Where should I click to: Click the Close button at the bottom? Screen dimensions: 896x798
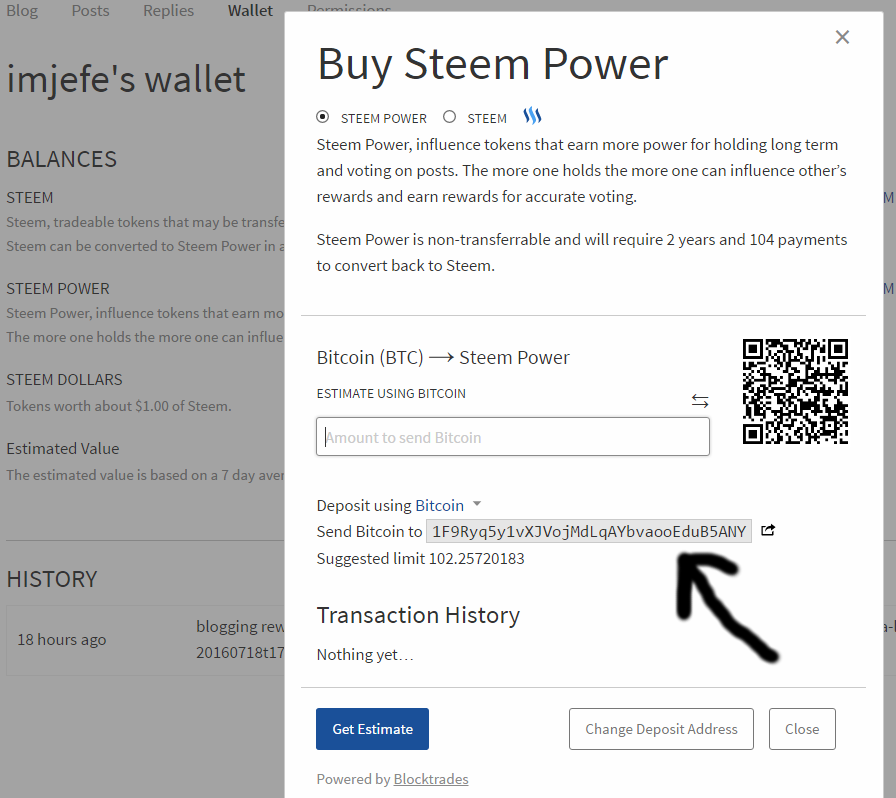point(802,729)
